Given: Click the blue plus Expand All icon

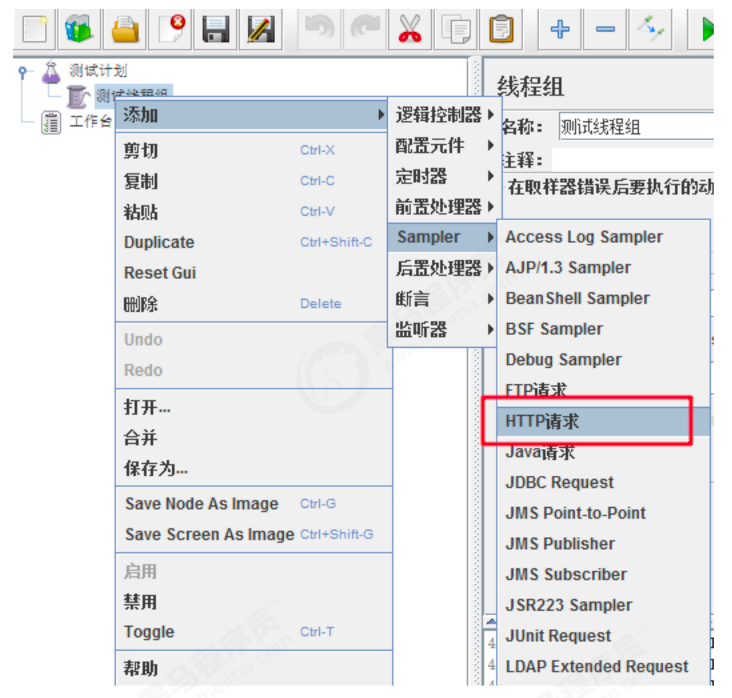Looking at the screenshot, I should click(x=560, y=29).
